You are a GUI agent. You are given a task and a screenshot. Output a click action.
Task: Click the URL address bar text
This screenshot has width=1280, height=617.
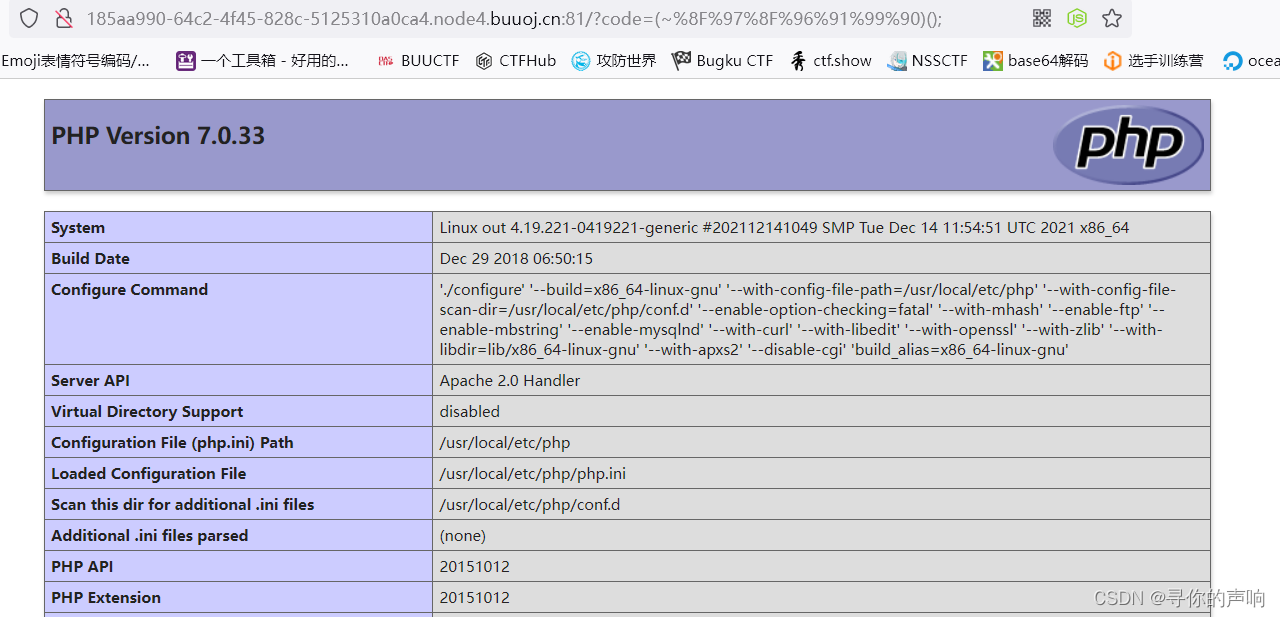[514, 19]
